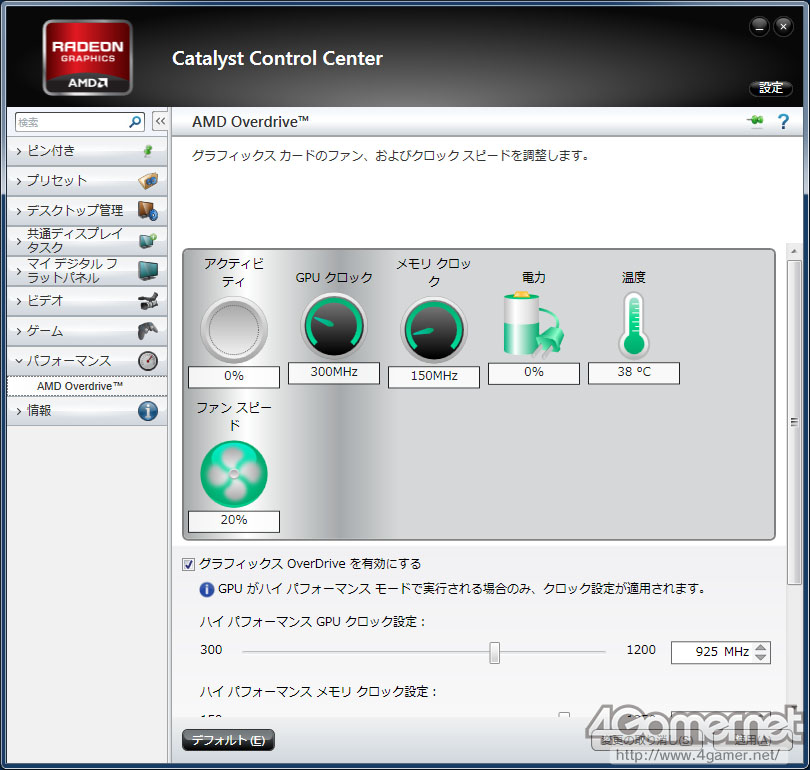Click the 20% fan speed value

point(234,521)
